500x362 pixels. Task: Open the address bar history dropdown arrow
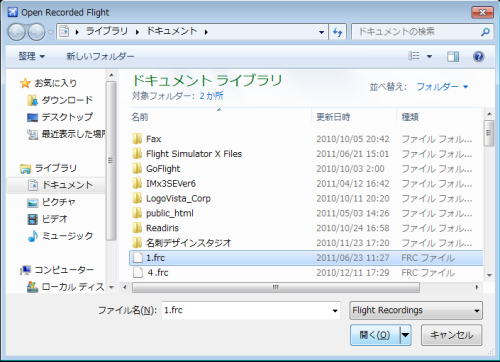[x=321, y=32]
